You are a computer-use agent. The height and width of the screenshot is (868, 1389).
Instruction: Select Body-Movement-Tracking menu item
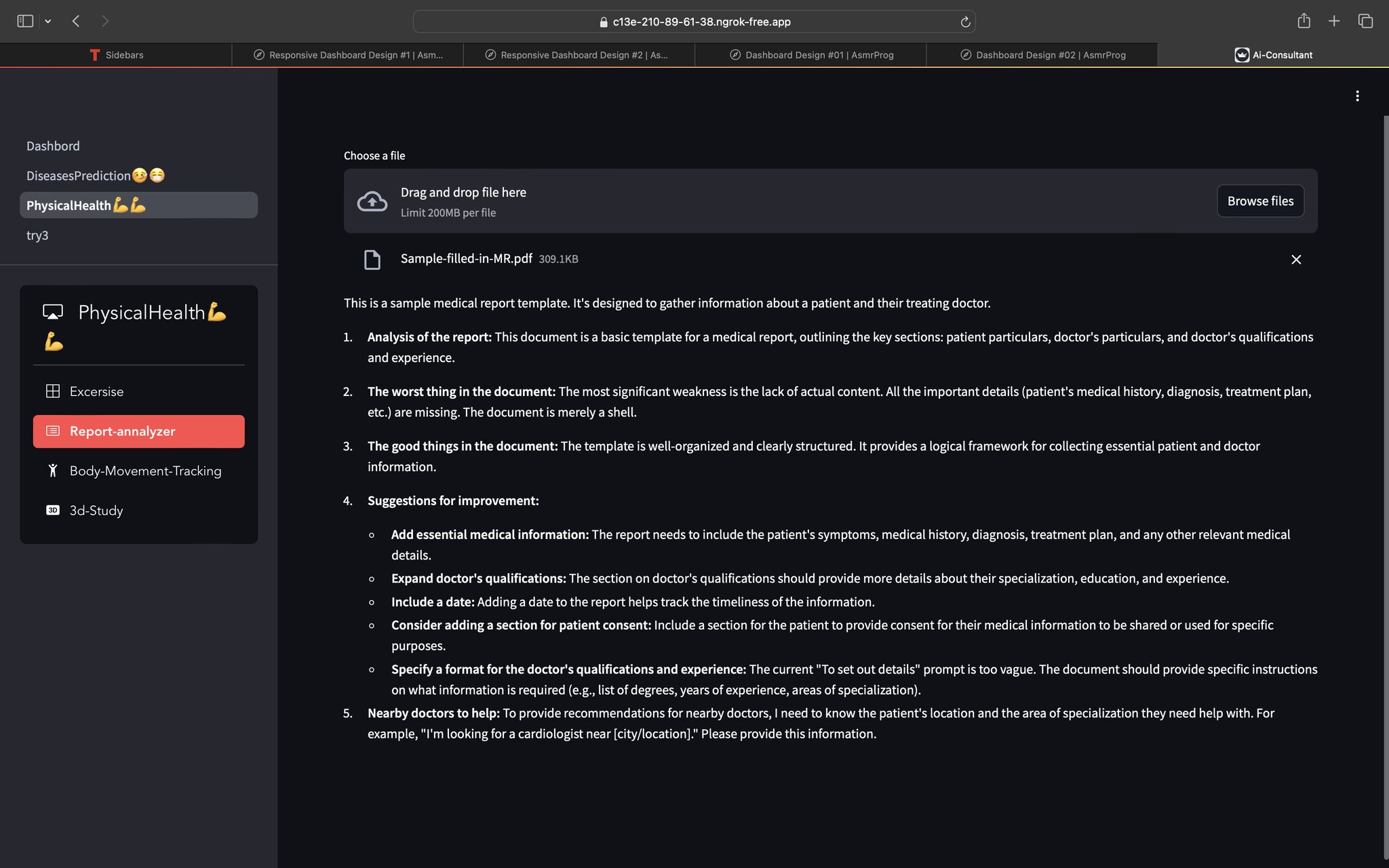(x=145, y=471)
